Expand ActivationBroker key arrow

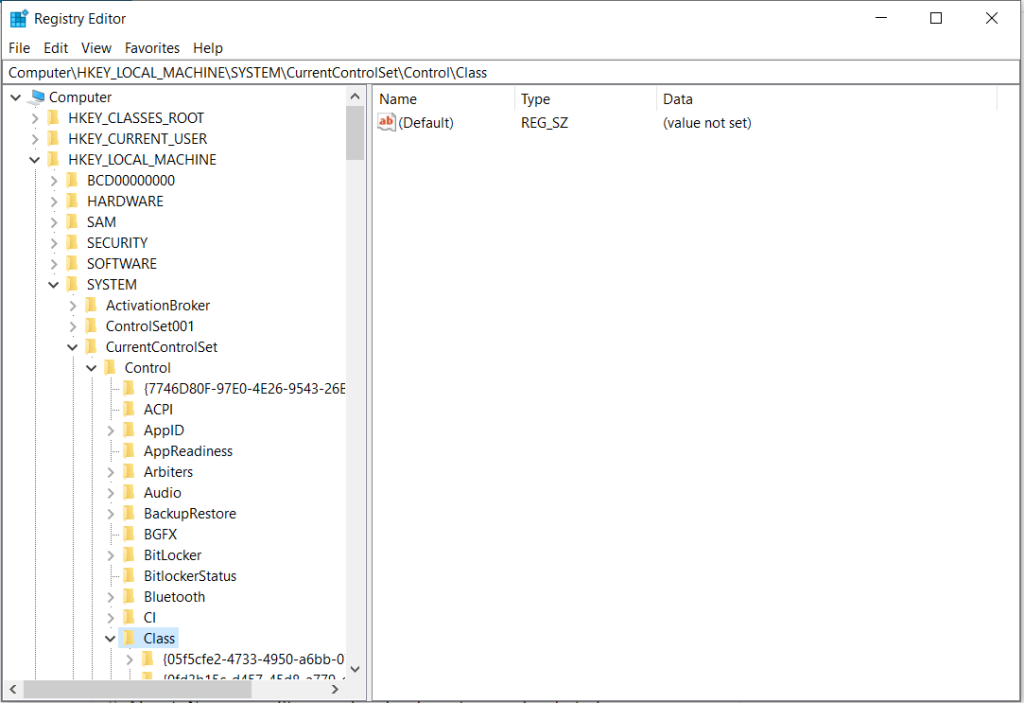(x=72, y=306)
